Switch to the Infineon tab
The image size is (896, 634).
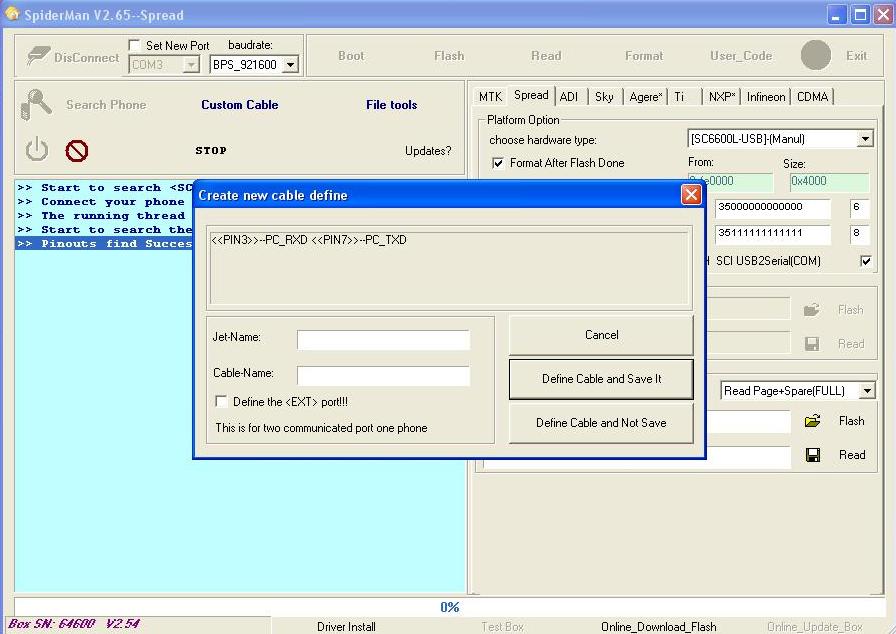(766, 97)
